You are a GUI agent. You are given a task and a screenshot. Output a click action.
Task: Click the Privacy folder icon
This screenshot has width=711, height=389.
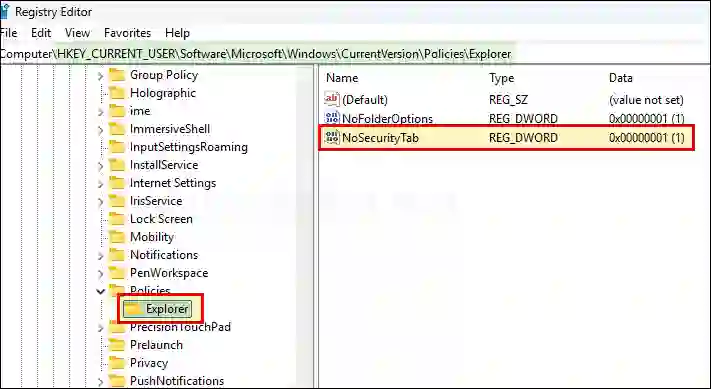(117, 363)
